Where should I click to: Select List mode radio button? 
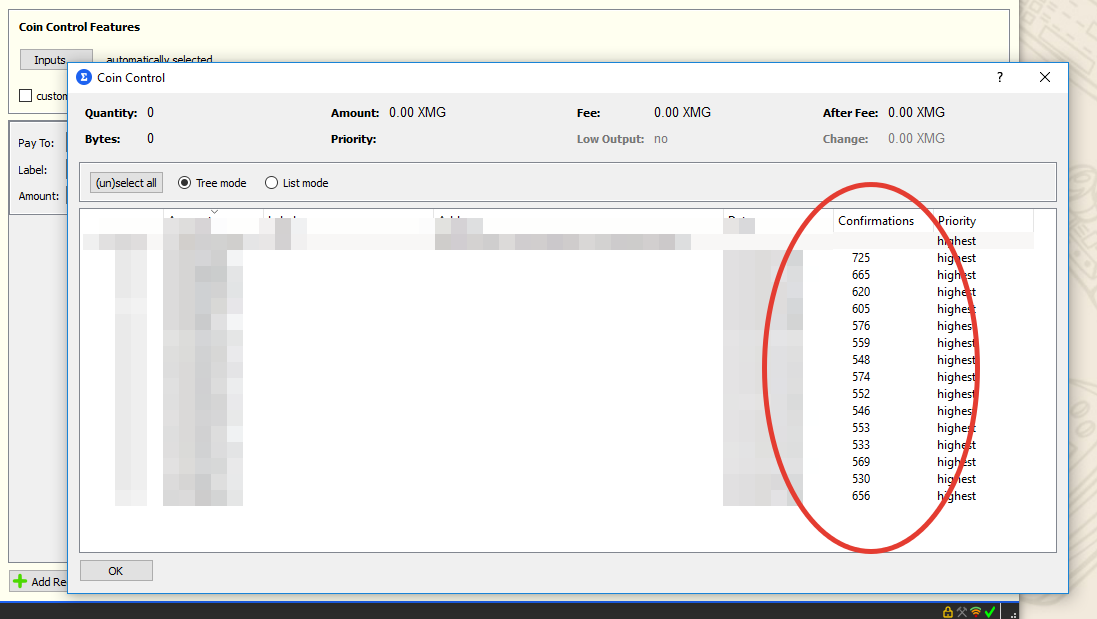point(271,183)
